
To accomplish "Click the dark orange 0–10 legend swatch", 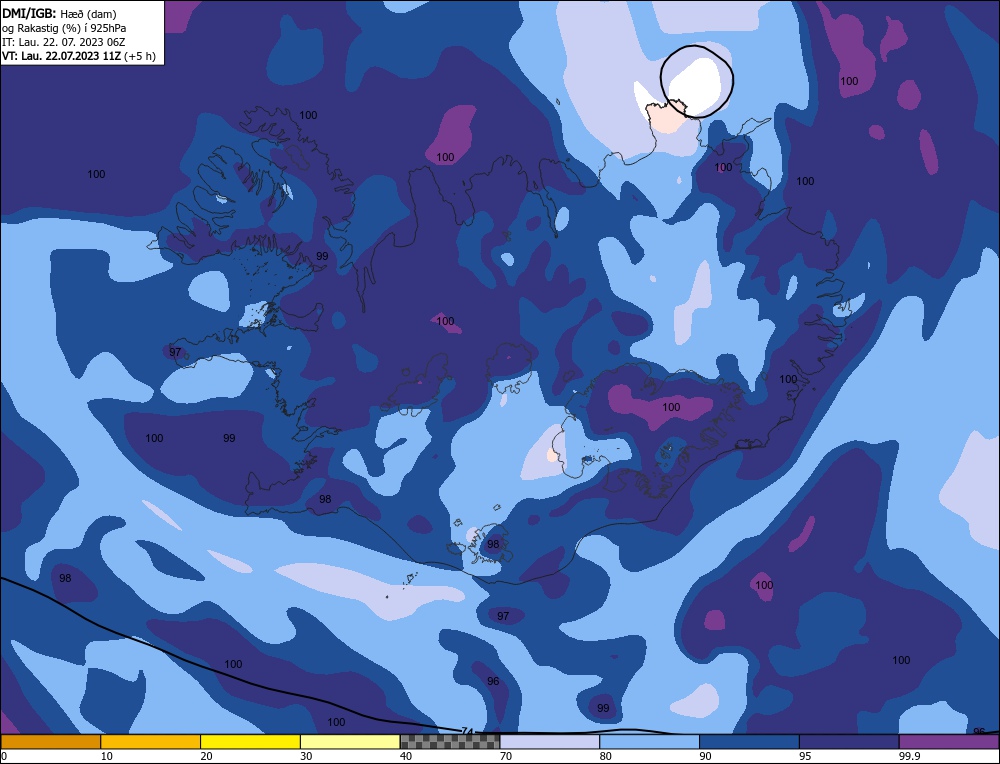I will [x=50, y=742].
